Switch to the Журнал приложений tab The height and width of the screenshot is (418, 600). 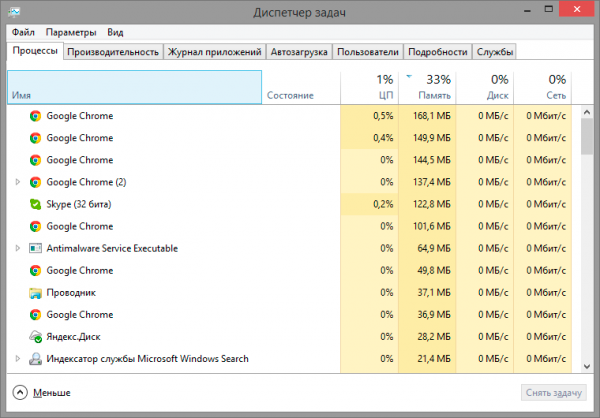(214, 52)
